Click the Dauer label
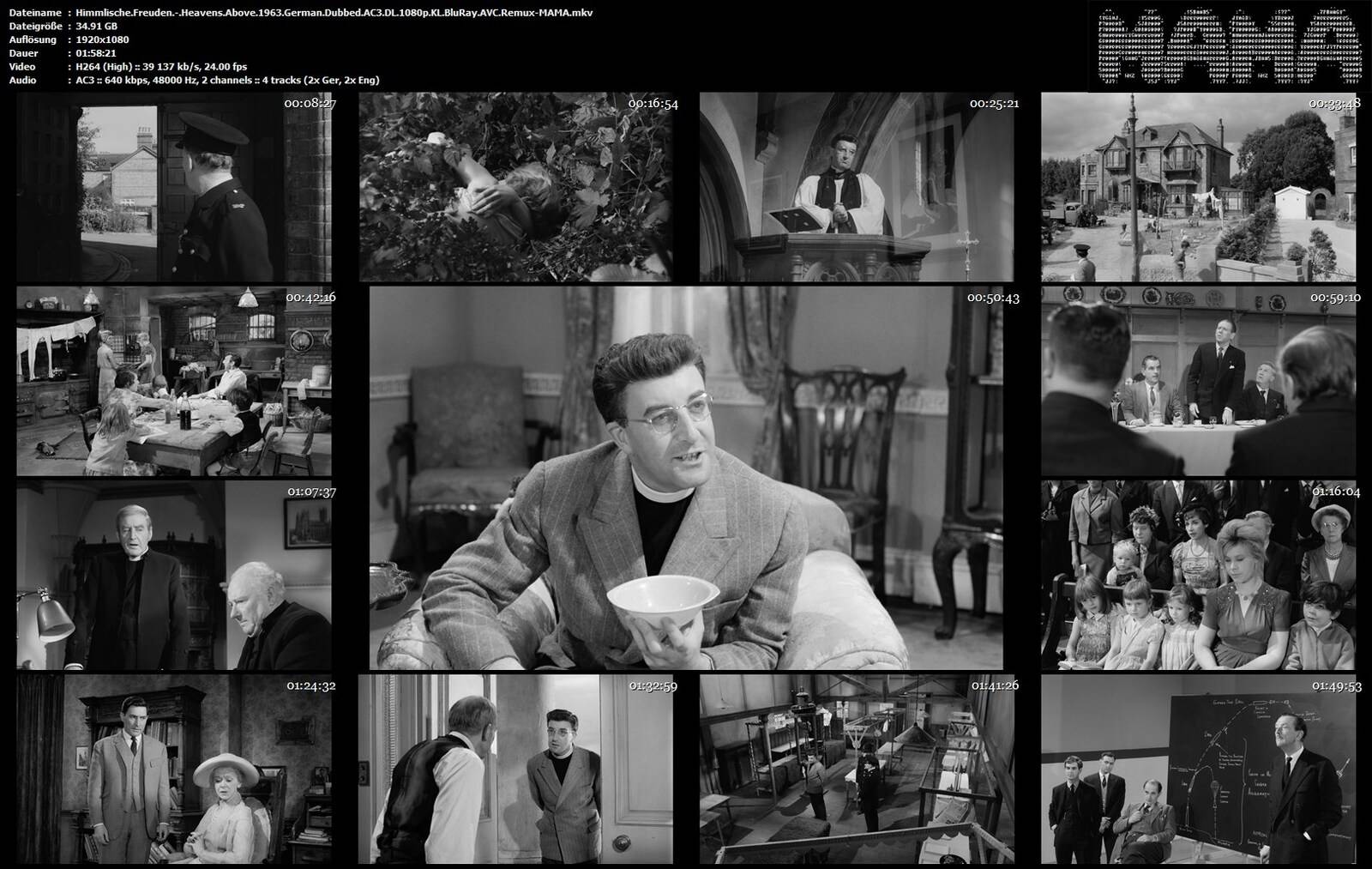This screenshot has height=869, width=1372. coord(23,53)
